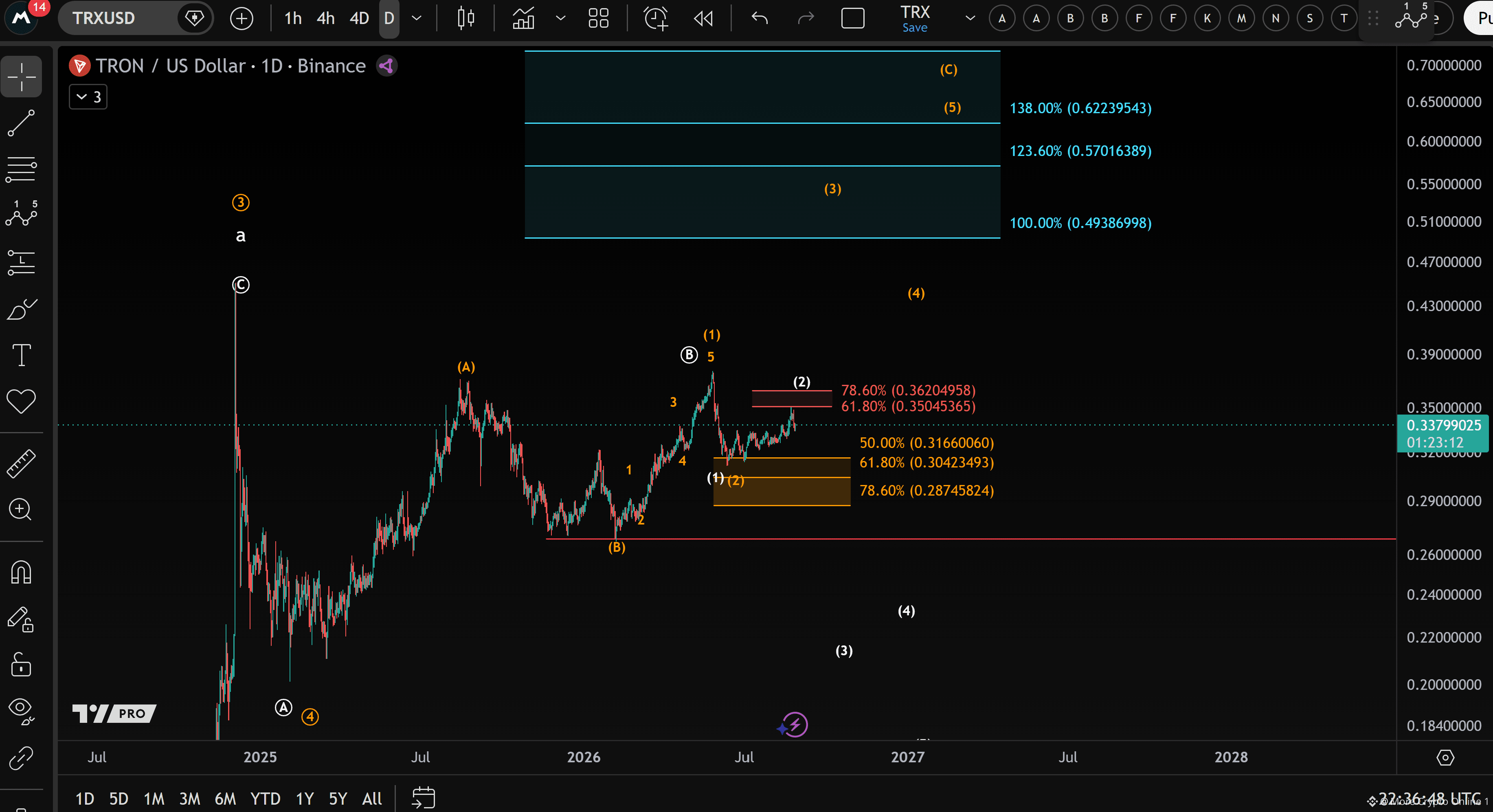Click the circled K quick button

tap(1207, 19)
